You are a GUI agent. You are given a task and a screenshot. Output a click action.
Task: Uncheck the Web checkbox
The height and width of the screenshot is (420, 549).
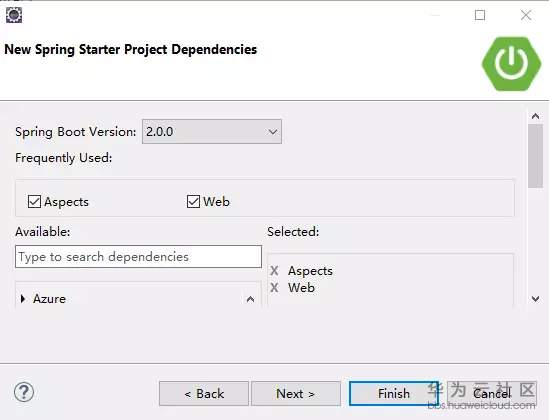(x=193, y=202)
